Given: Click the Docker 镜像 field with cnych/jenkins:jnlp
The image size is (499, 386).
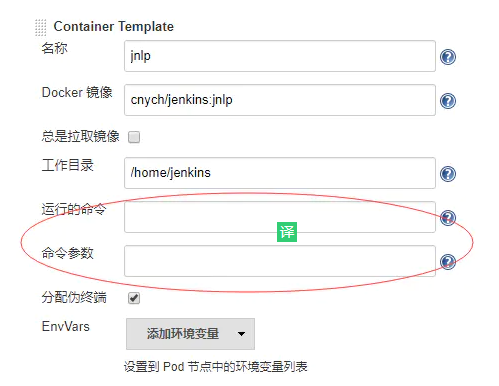Looking at the screenshot, I should pos(280,100).
